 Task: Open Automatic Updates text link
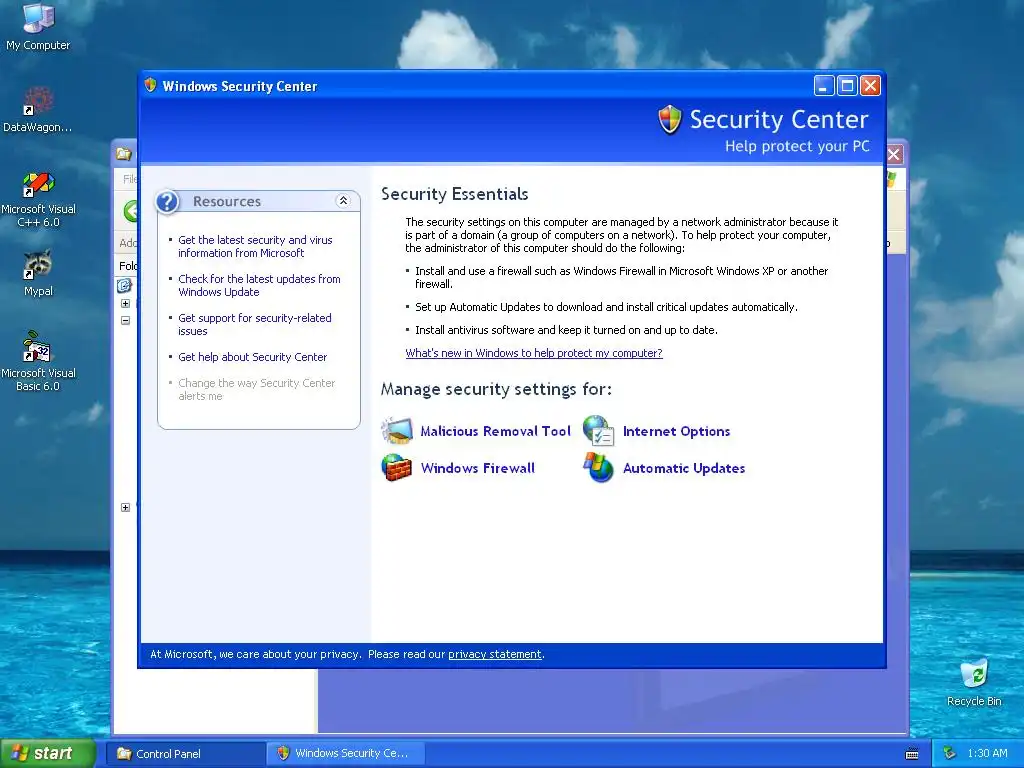(684, 468)
